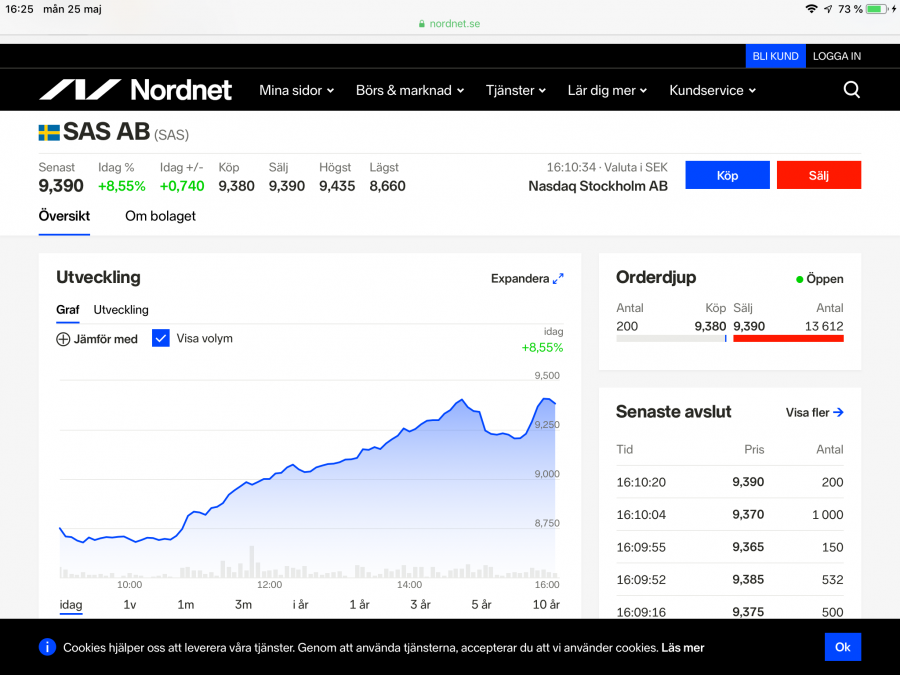Select the 10 år time range

click(x=546, y=605)
